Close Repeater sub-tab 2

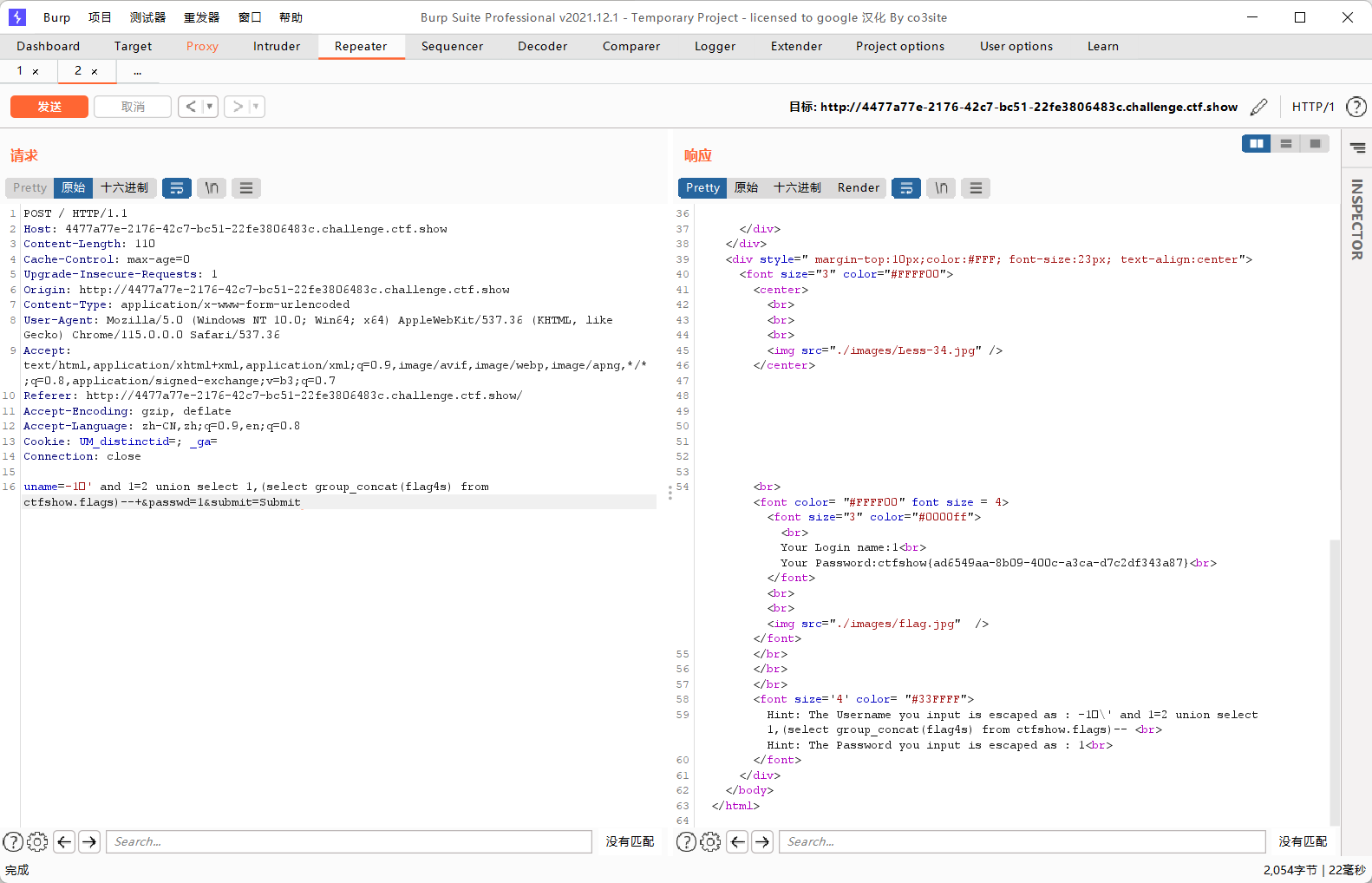[95, 71]
